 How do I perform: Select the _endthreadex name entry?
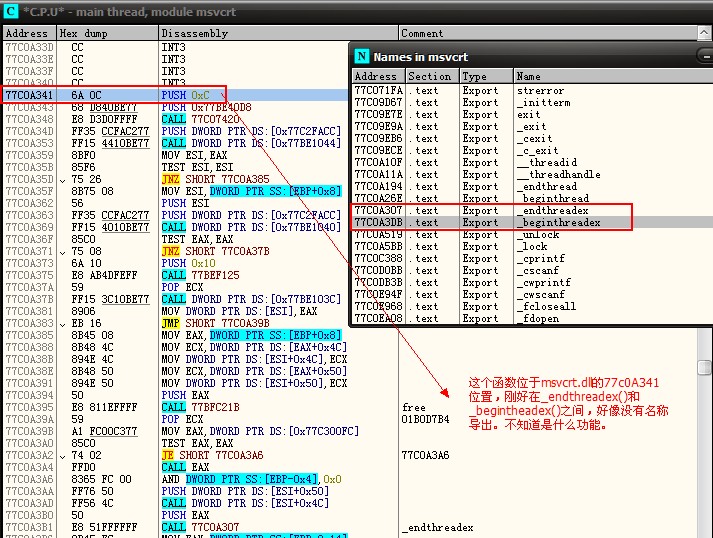pos(553,211)
